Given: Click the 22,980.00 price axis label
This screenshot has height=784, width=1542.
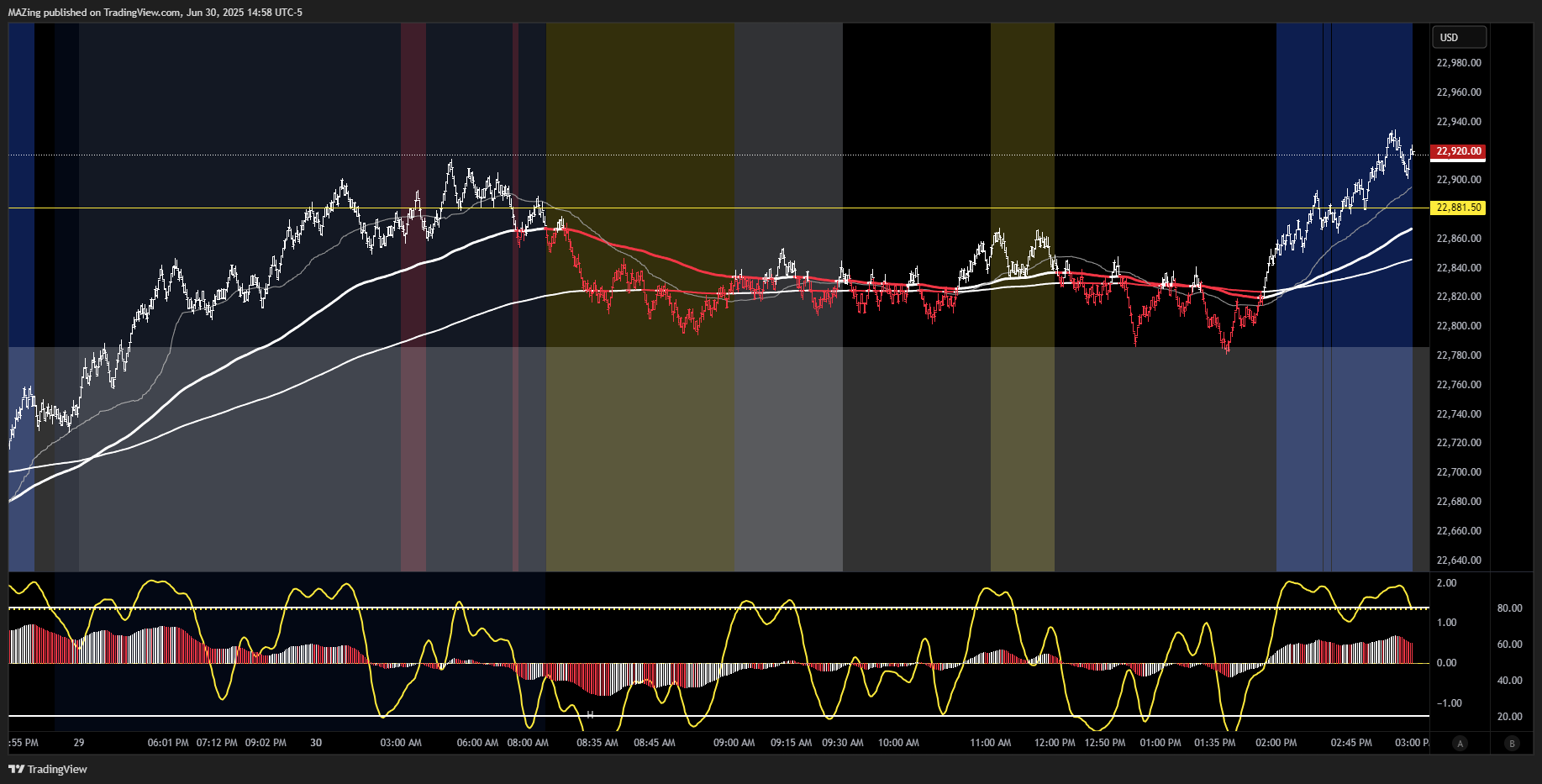Looking at the screenshot, I should point(1459,63).
